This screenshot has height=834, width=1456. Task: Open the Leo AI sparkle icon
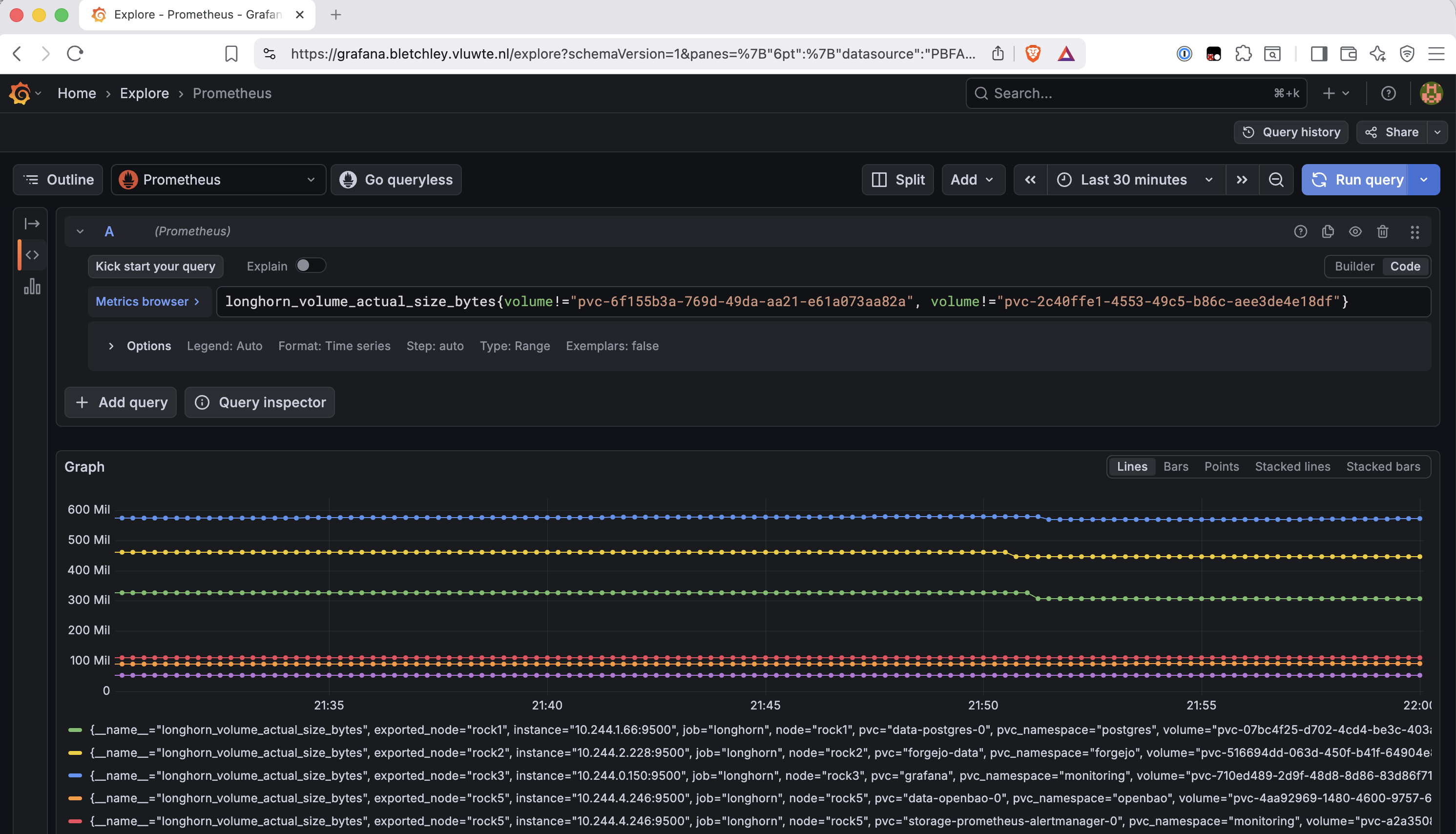[x=1377, y=54]
